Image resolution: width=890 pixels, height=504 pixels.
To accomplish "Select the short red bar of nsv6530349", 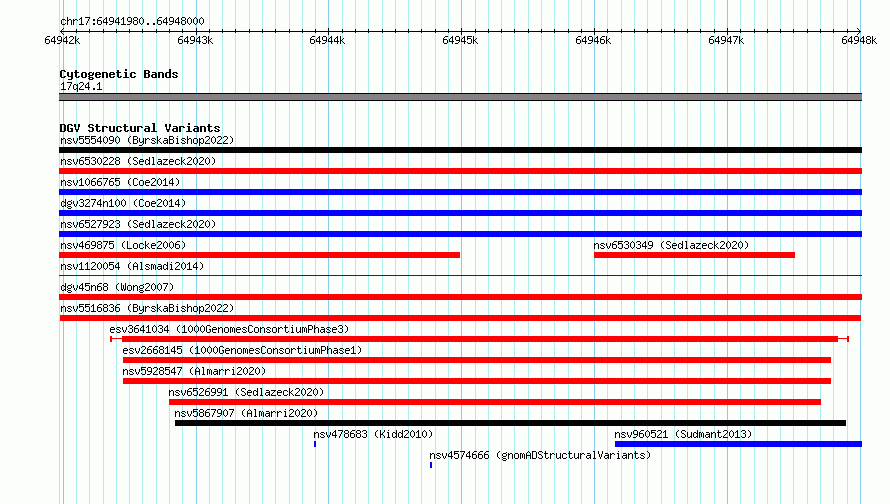I will point(694,255).
